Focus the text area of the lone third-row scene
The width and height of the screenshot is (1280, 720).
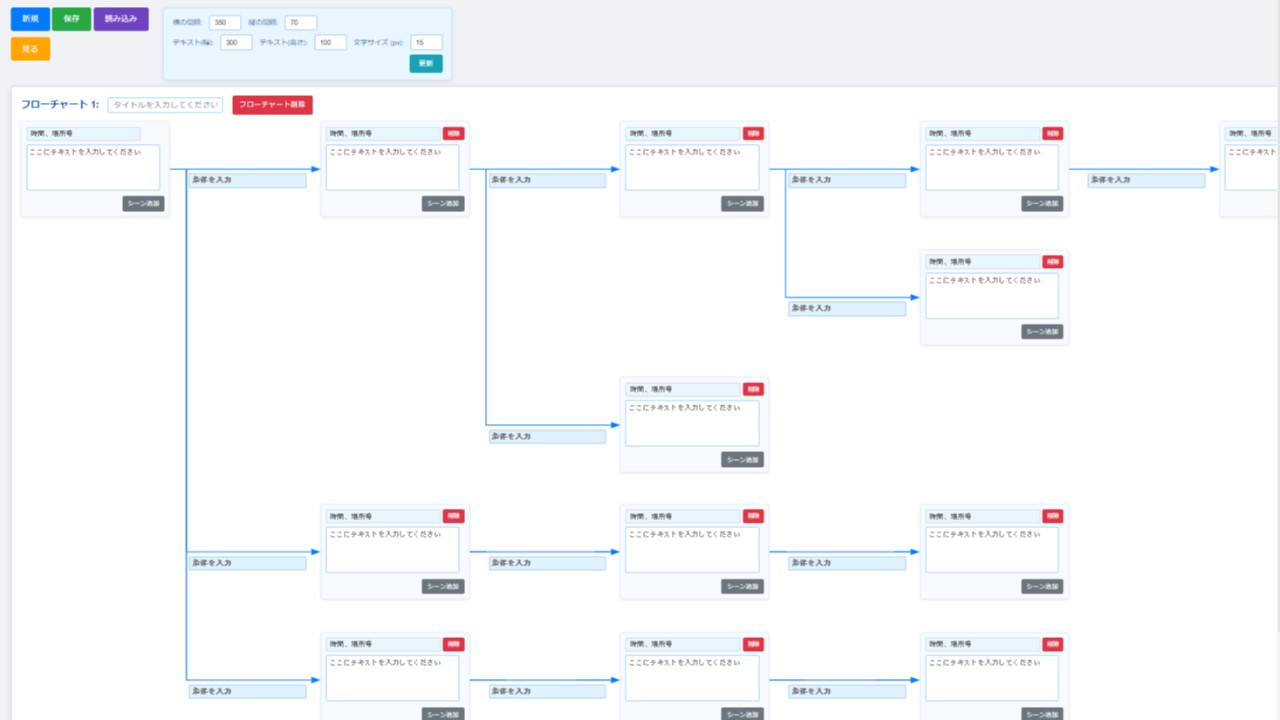pyautogui.click(x=692, y=423)
